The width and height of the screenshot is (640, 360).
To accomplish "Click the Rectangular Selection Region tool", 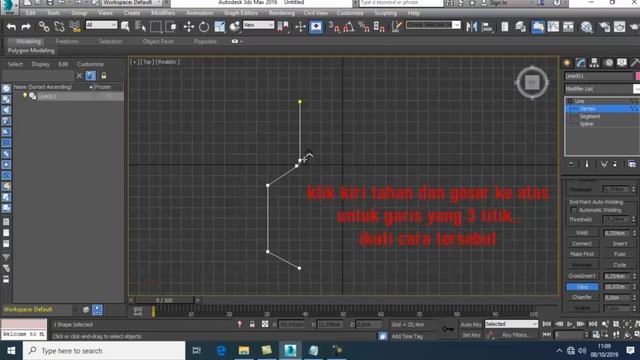I will click(156, 27).
